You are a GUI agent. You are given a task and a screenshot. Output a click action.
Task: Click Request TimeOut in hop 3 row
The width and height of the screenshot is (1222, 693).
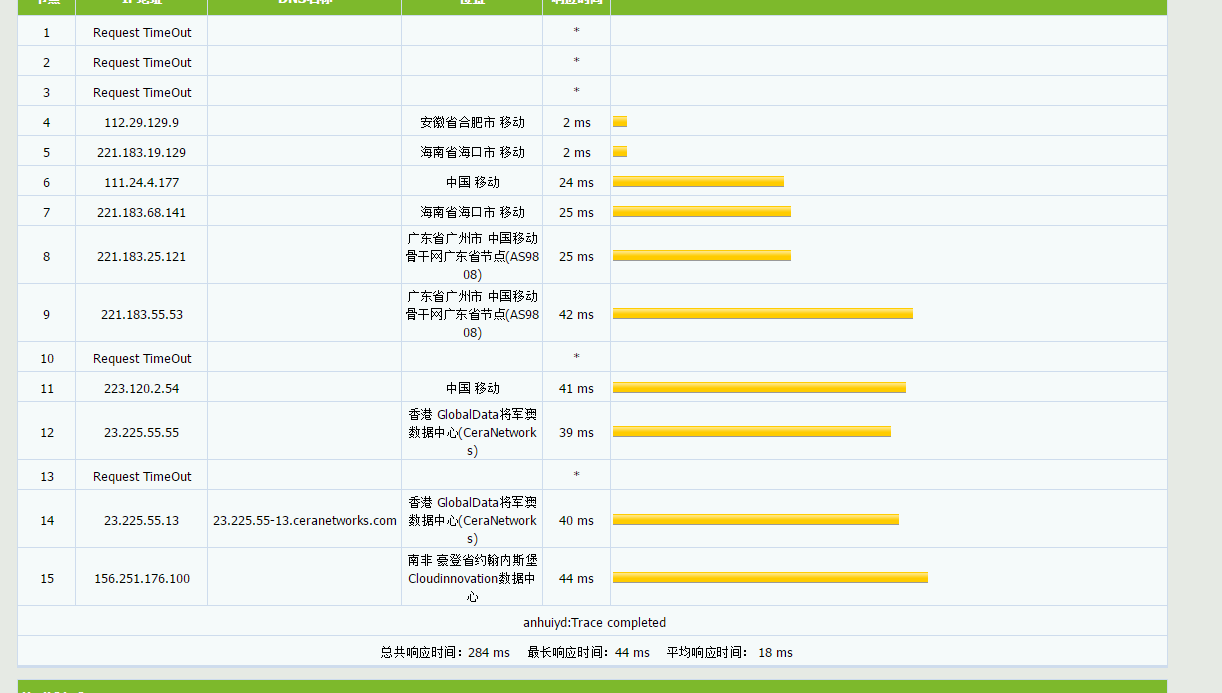[142, 92]
